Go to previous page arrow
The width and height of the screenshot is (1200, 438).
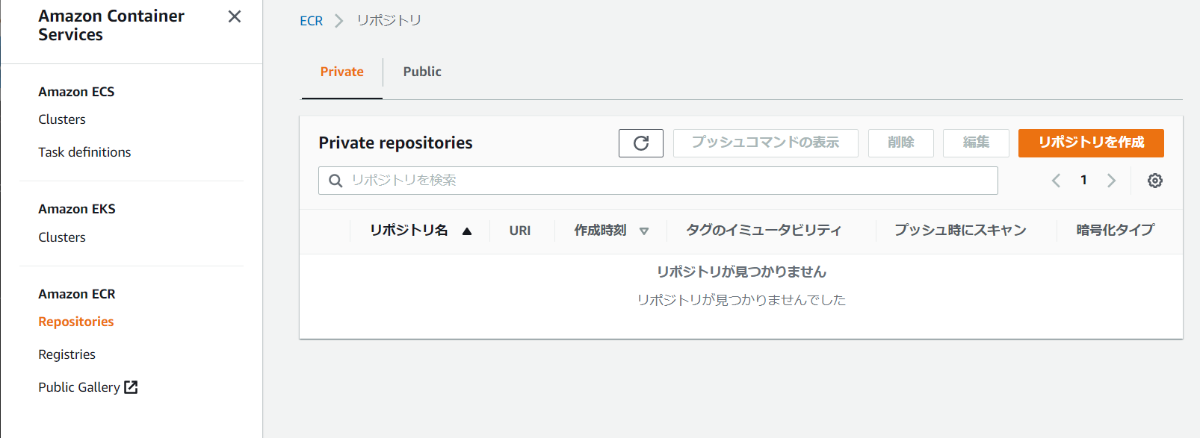[1055, 181]
